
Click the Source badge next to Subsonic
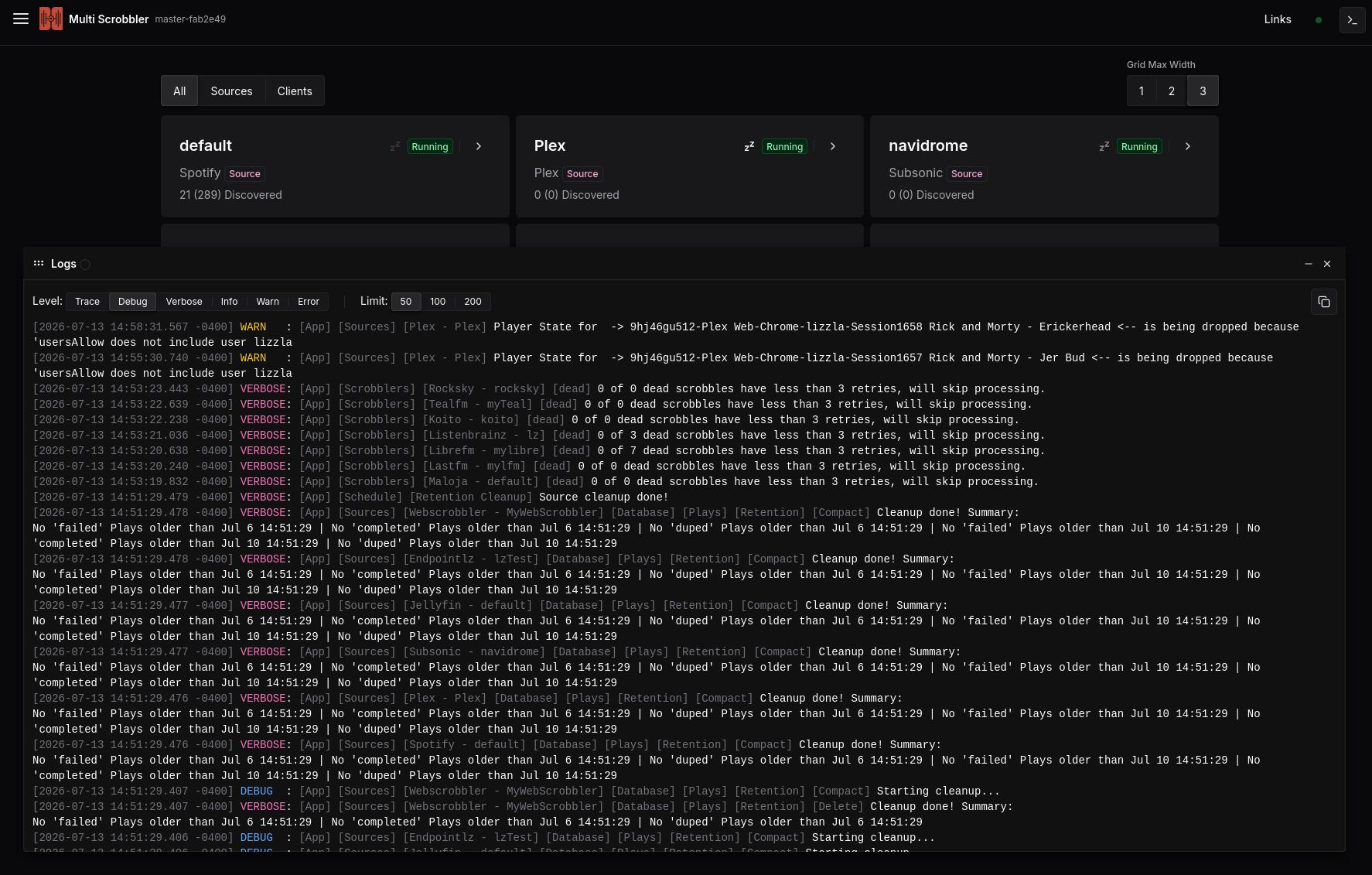click(967, 174)
